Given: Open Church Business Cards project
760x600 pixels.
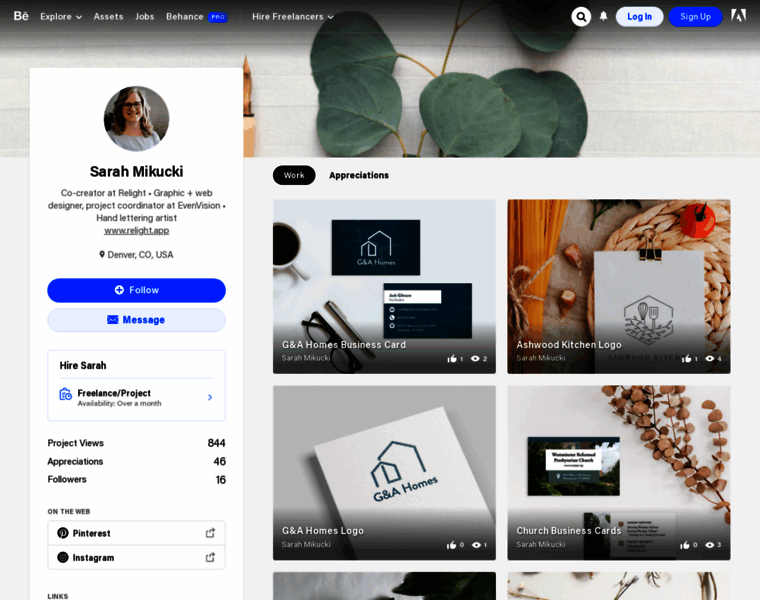Looking at the screenshot, I should (619, 473).
